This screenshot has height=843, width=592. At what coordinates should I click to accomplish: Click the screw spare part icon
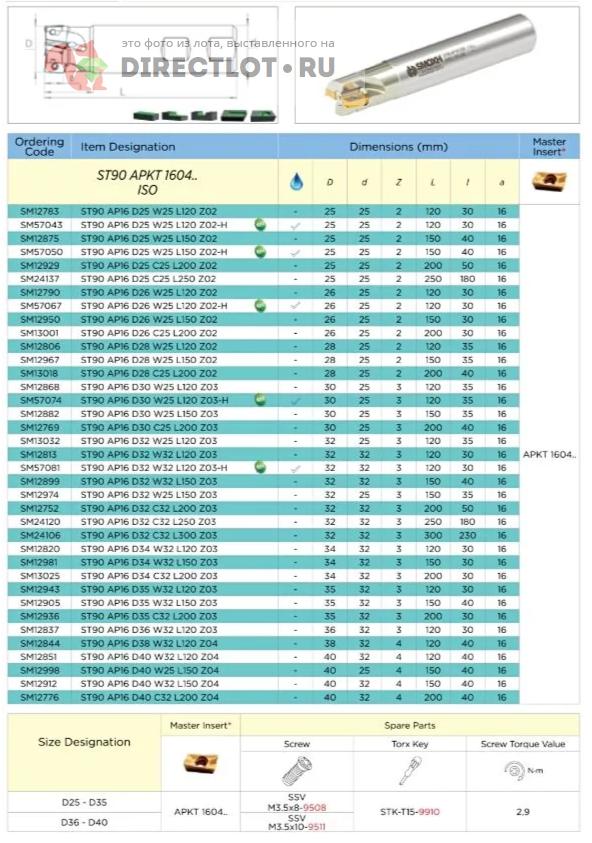[297, 770]
